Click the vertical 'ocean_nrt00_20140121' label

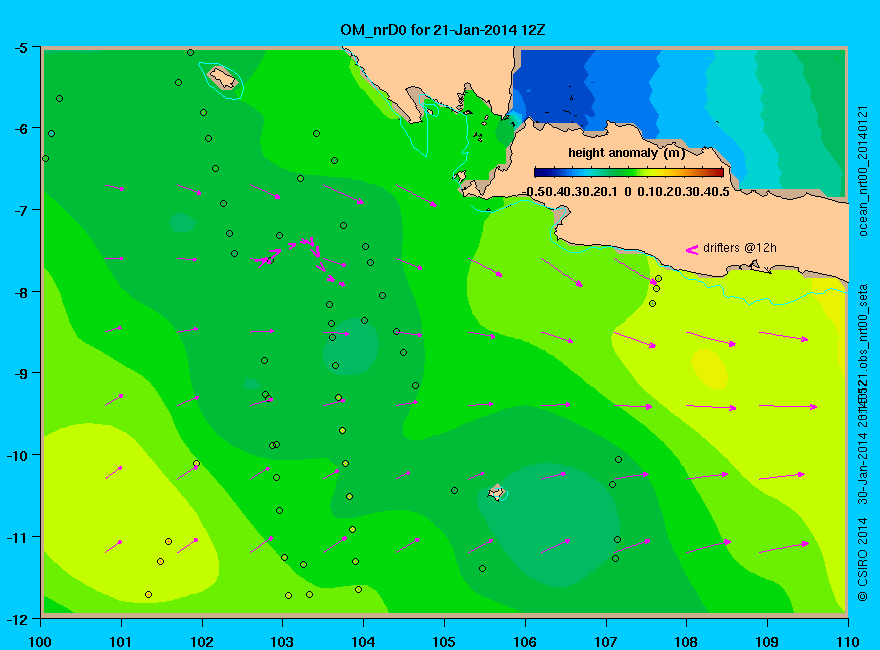coord(863,171)
